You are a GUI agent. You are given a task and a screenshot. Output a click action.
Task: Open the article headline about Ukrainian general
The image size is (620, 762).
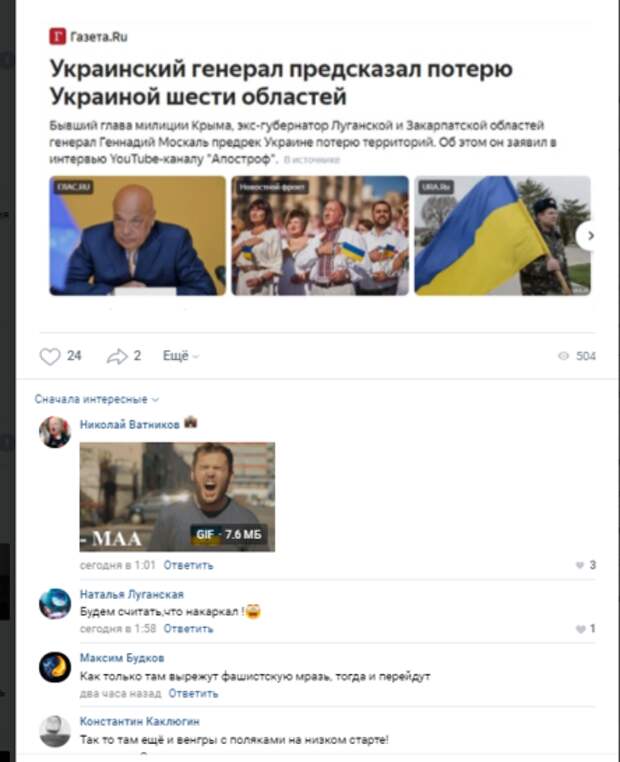281,82
